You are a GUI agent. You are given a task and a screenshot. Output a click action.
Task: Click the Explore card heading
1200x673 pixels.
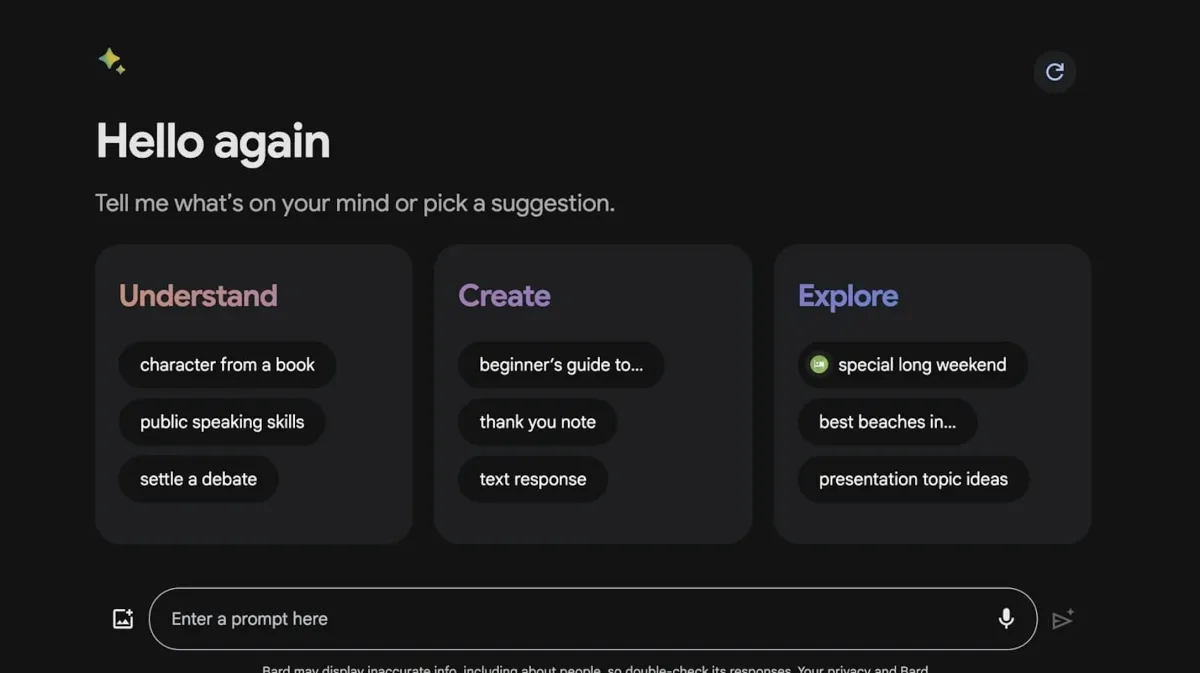point(848,296)
